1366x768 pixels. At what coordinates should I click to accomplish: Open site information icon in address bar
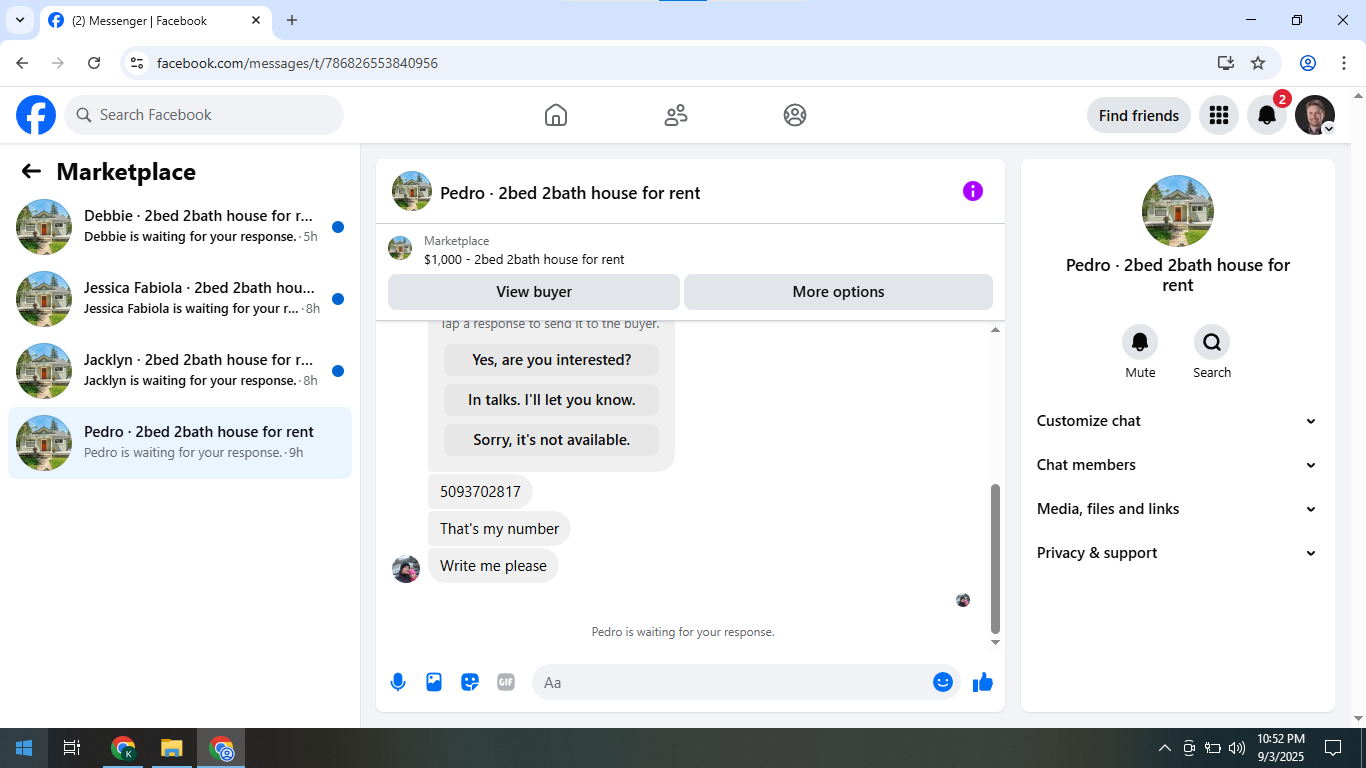pos(138,63)
